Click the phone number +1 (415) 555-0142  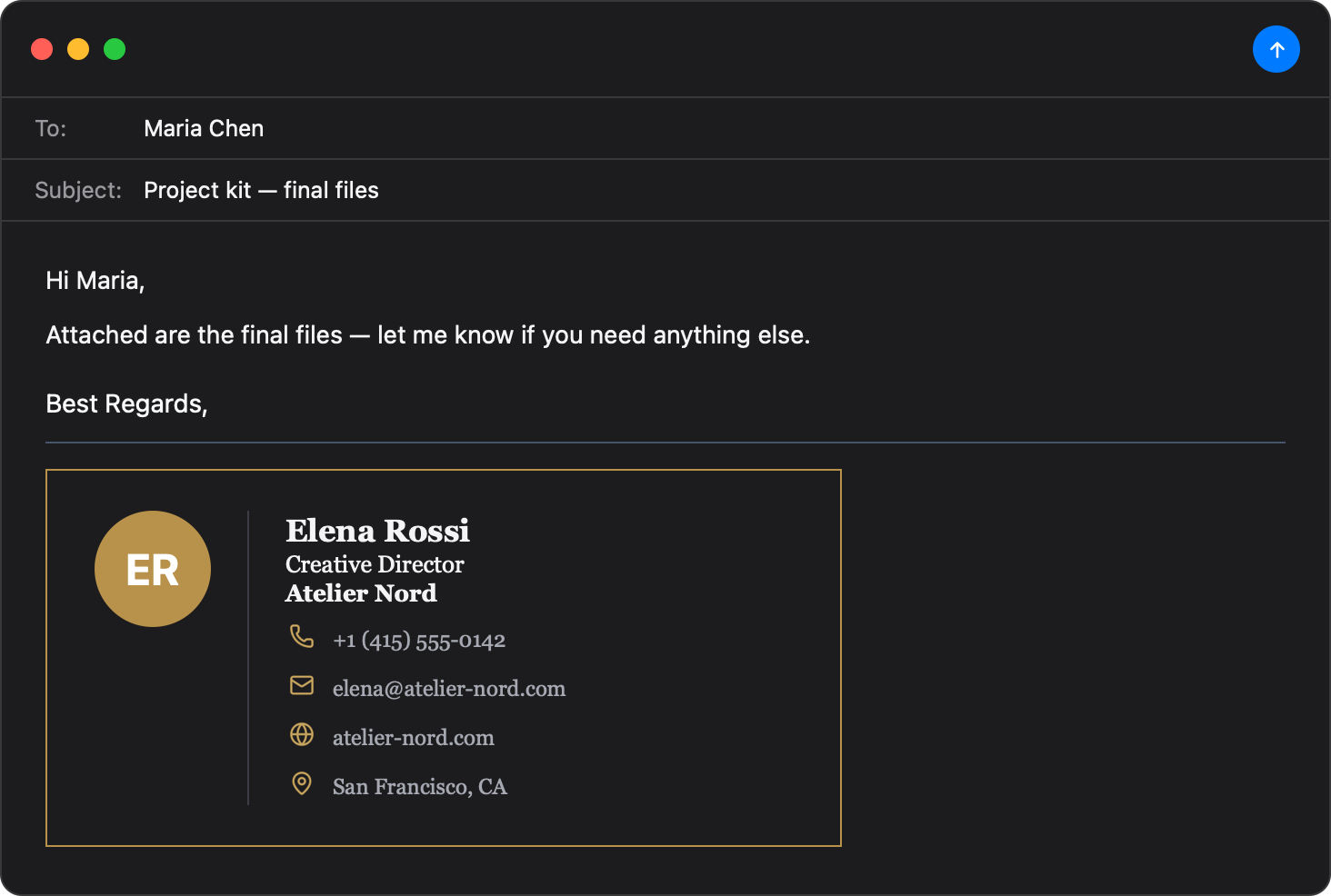pyautogui.click(x=419, y=641)
